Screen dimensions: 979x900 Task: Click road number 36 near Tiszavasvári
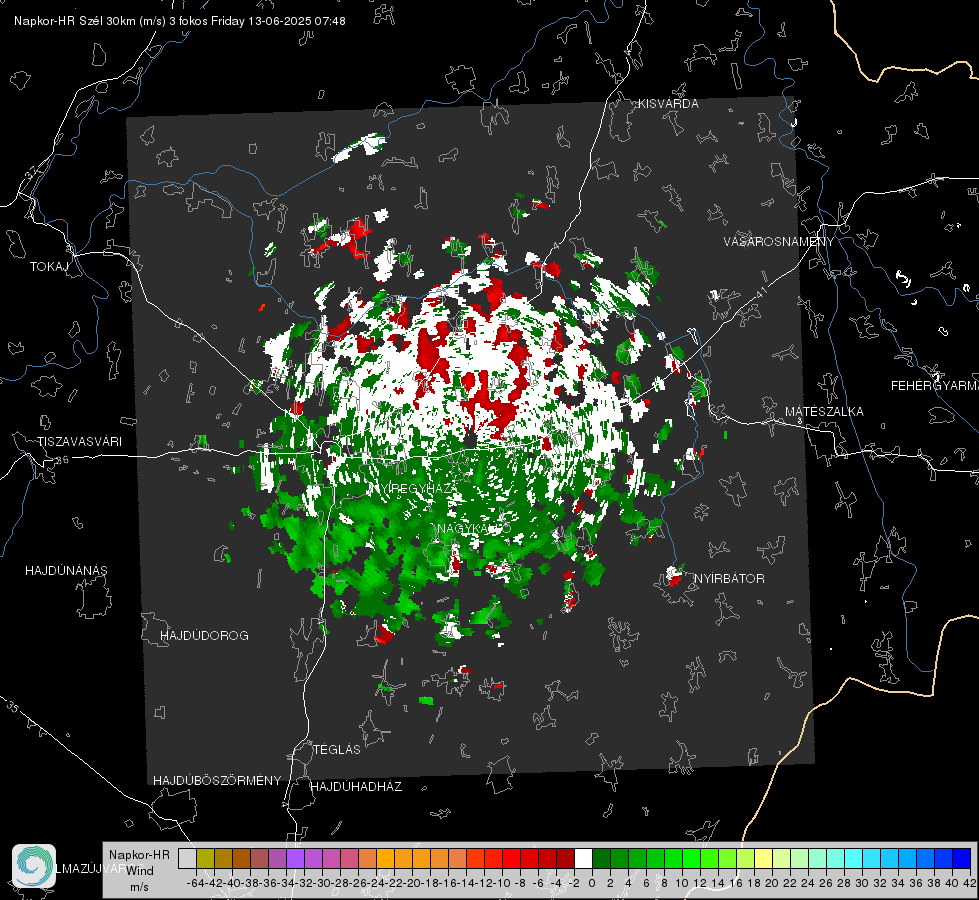click(x=62, y=460)
